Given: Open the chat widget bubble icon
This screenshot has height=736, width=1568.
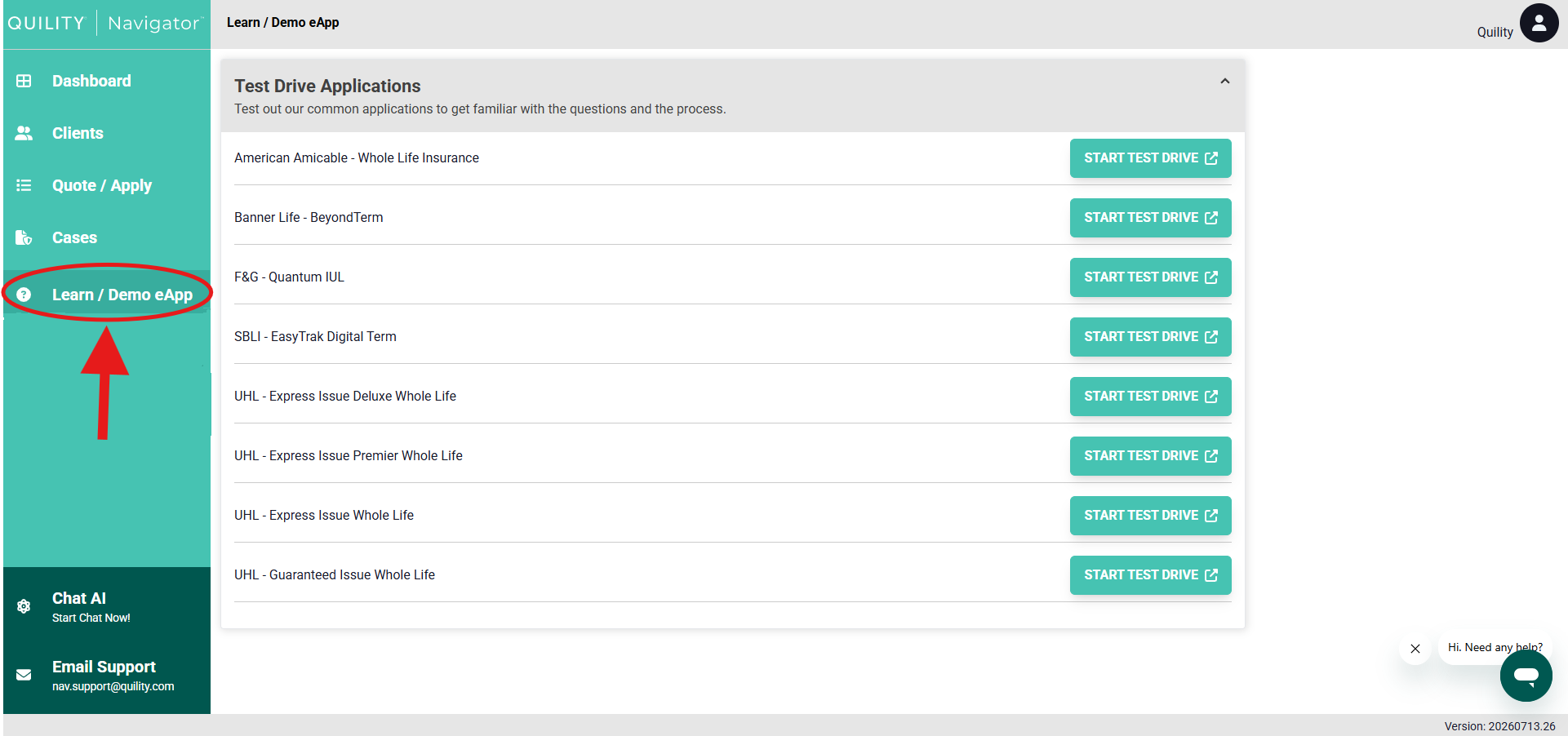Looking at the screenshot, I should pyautogui.click(x=1526, y=676).
